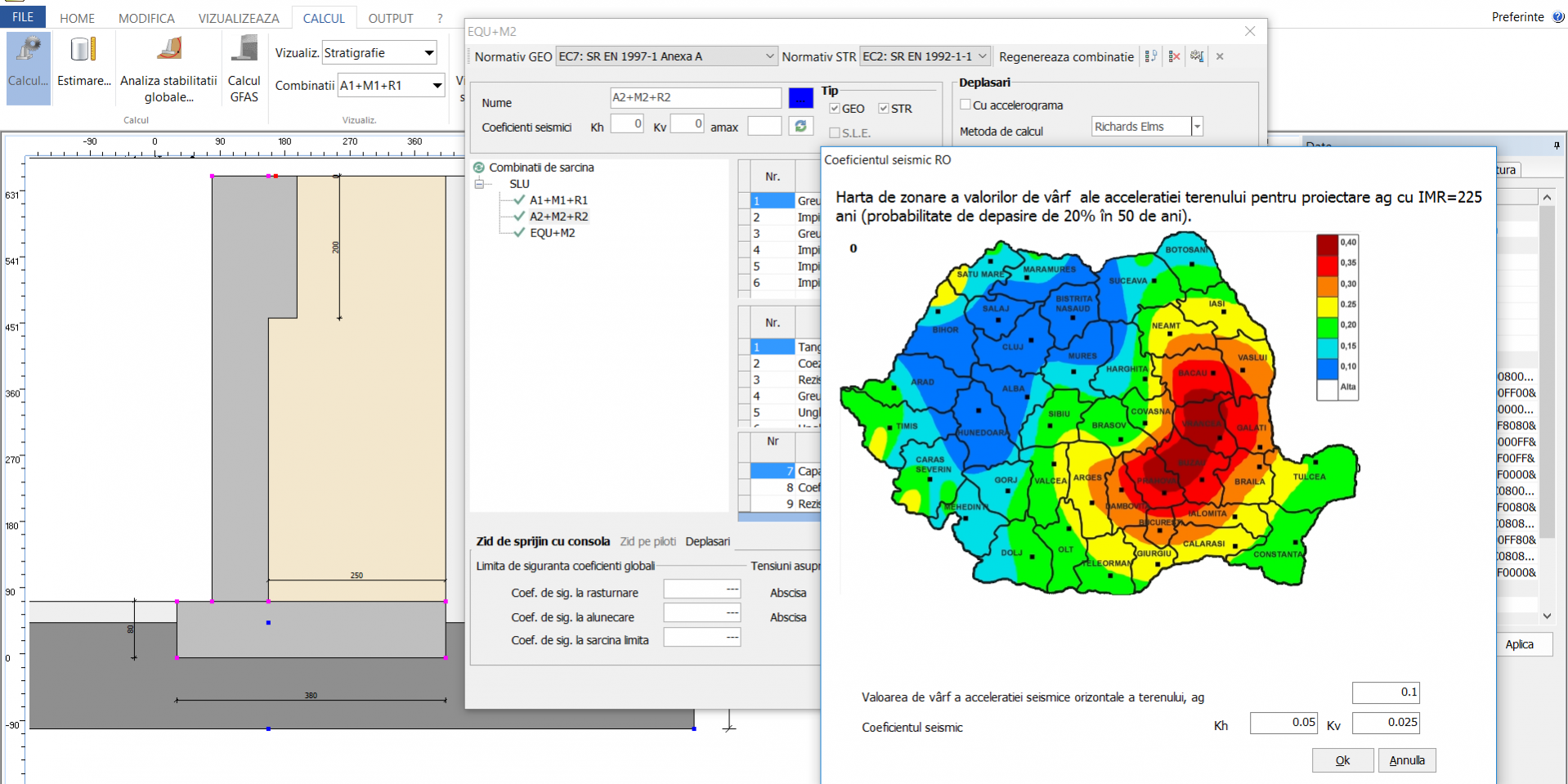Change Metoda de calcul from Richards Elms
The width and height of the screenshot is (1568, 784).
(x=1197, y=126)
